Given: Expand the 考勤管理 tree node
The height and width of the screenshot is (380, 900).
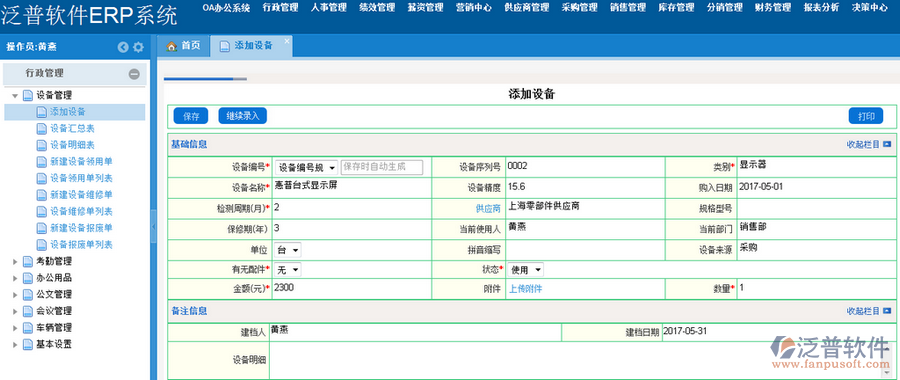Looking at the screenshot, I should 15,262.
